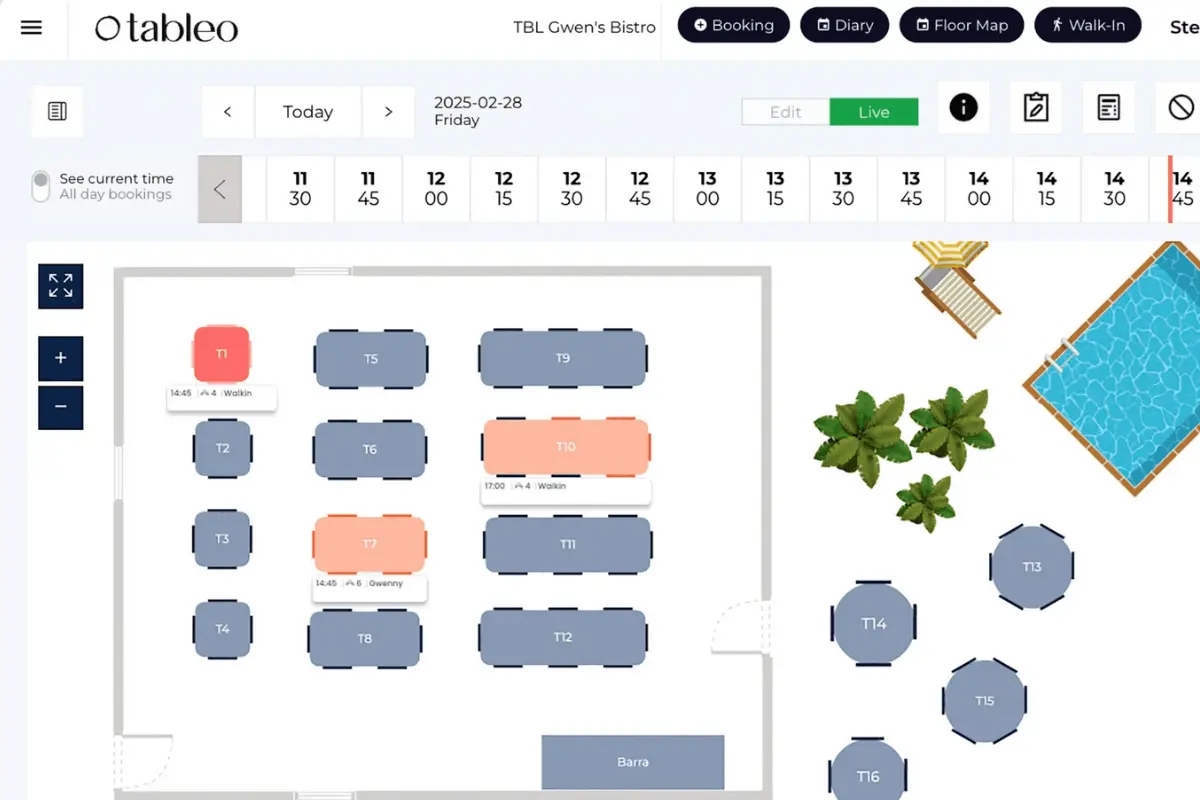The width and height of the screenshot is (1200, 800).
Task: Zoom out with minus button
Action: [60, 407]
